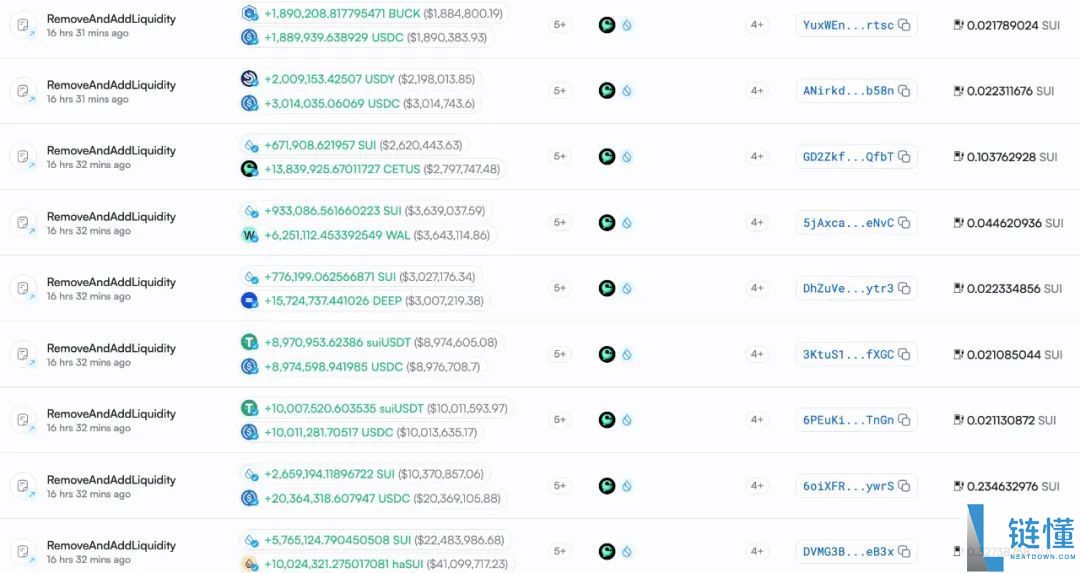1080x573 pixels.
Task: Select +1,889,939.638929 USDC amount
Action: pos(334,37)
